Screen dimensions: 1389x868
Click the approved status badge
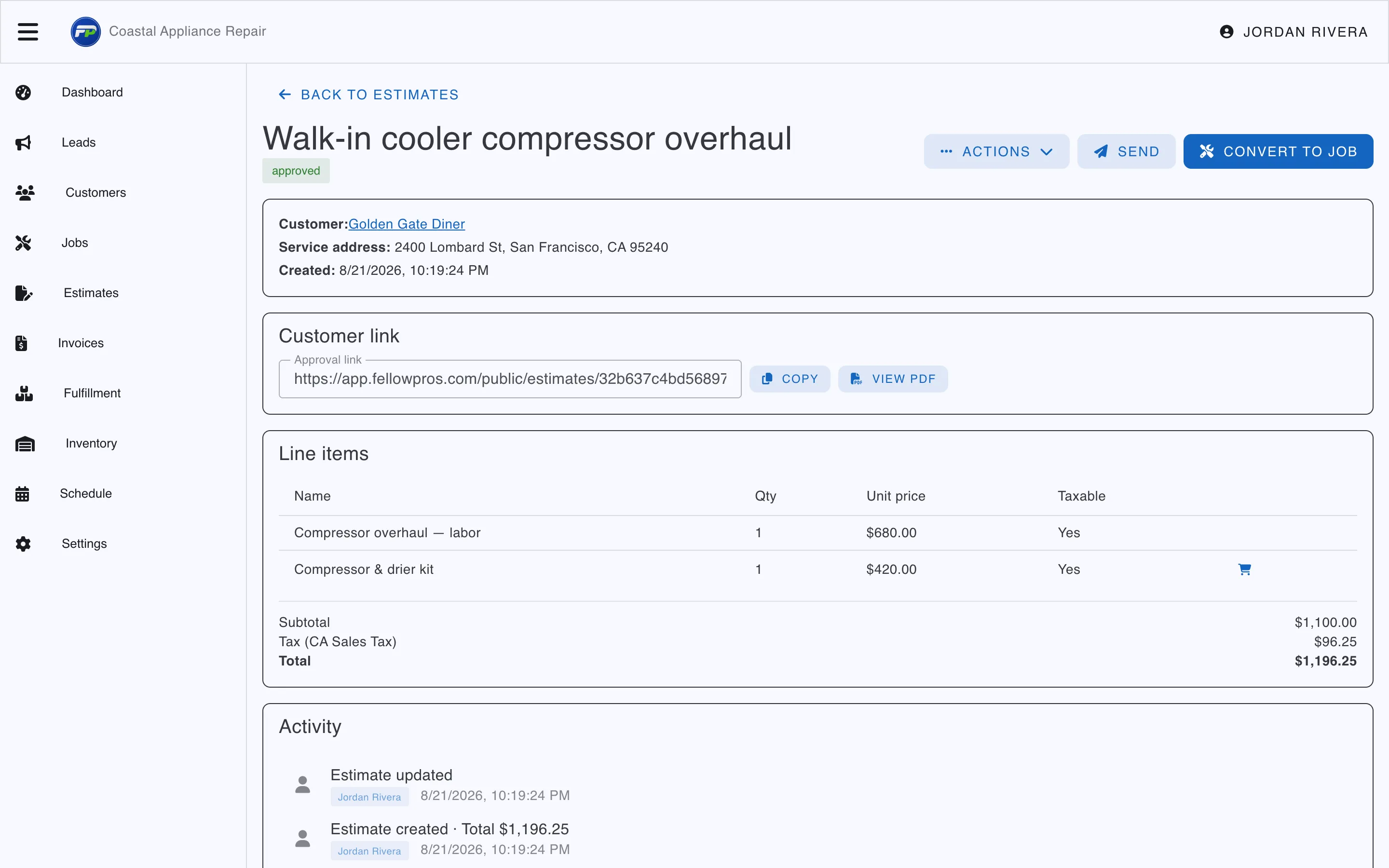point(296,171)
